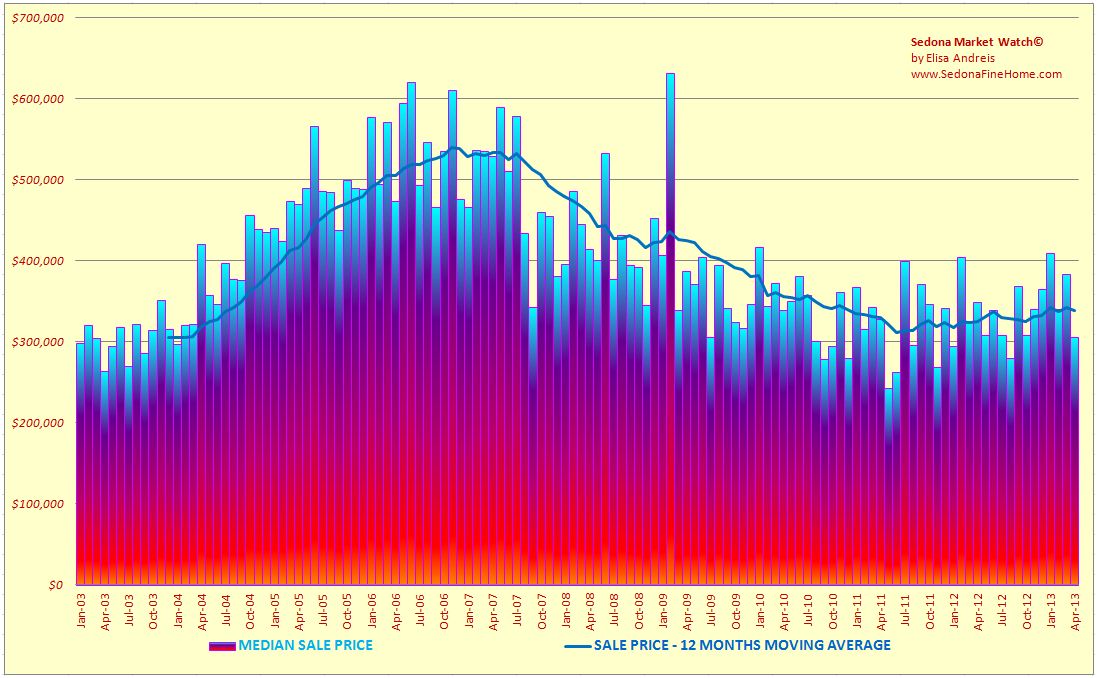Screen dimensions: 1097x678
Task: Click the Oct-12 x-axis label
Action: [1027, 612]
